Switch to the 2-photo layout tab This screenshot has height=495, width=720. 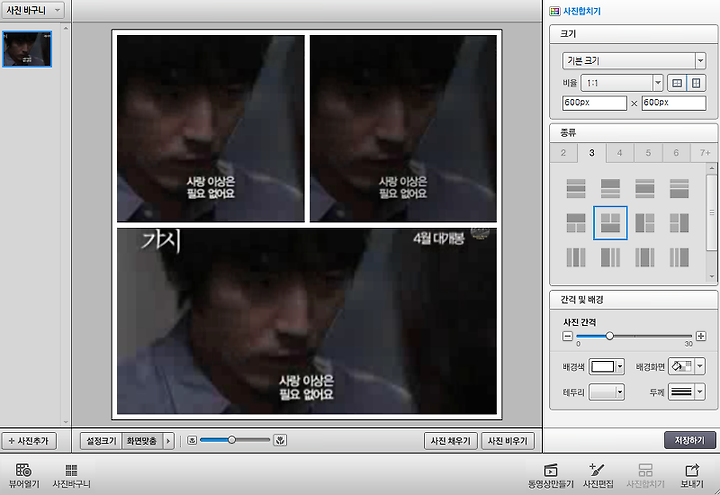[563, 152]
